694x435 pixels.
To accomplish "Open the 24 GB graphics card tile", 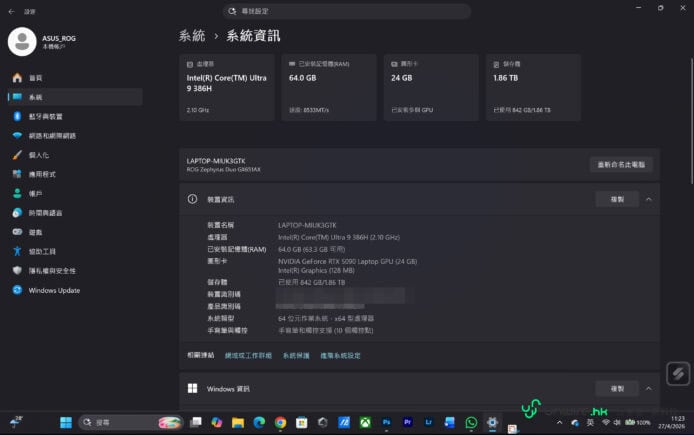I will click(x=431, y=88).
